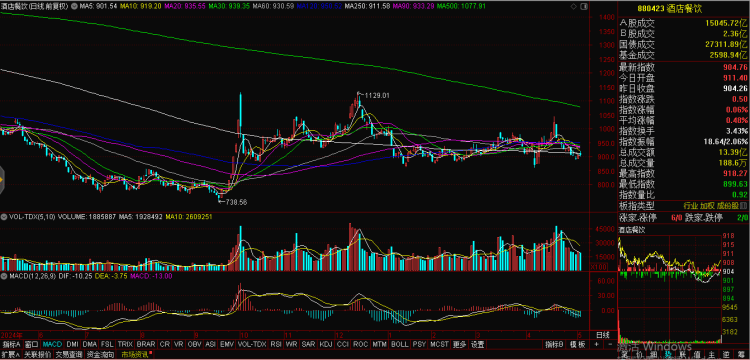
Task: Switch to the KDJ indicator tab
Action: pyautogui.click(x=326, y=344)
